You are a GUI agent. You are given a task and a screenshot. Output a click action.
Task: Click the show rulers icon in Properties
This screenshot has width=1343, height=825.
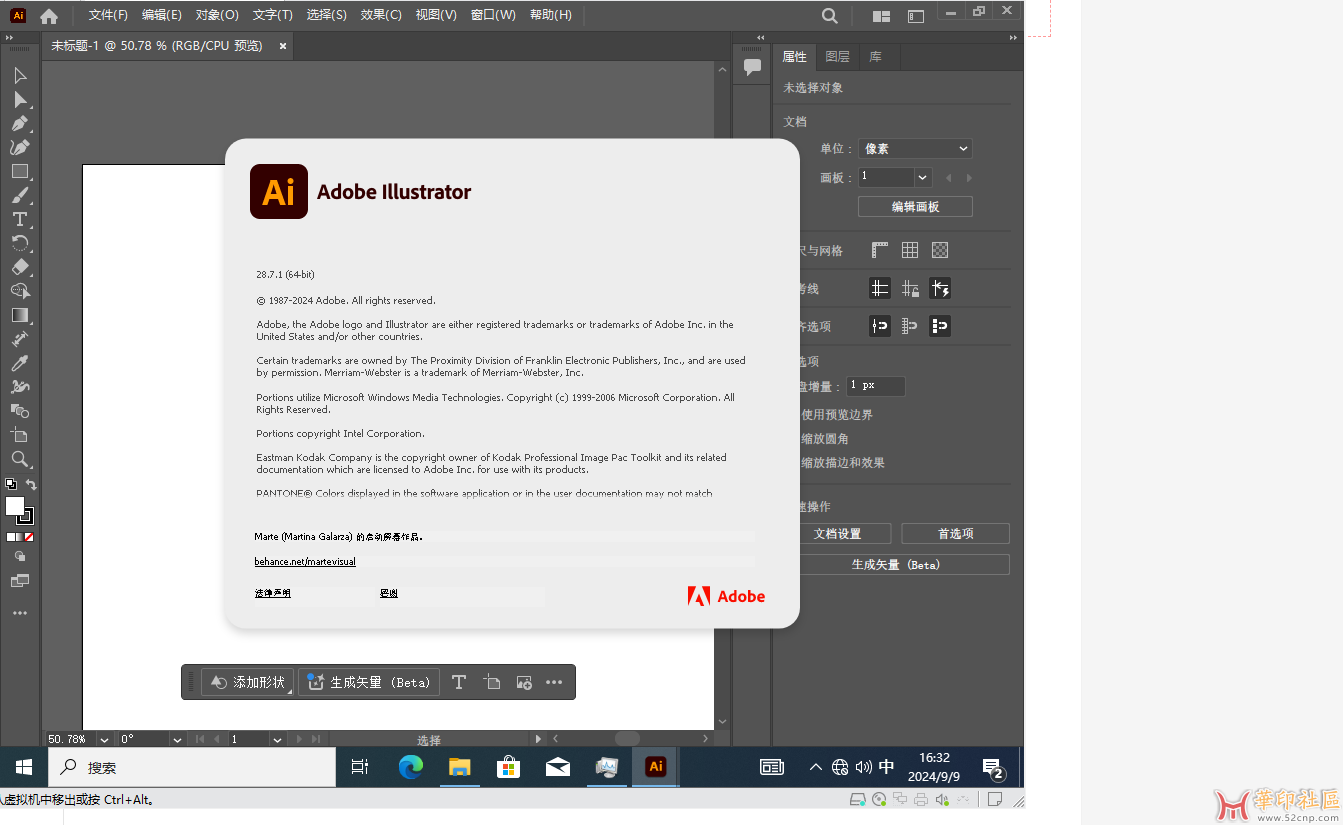pos(880,250)
